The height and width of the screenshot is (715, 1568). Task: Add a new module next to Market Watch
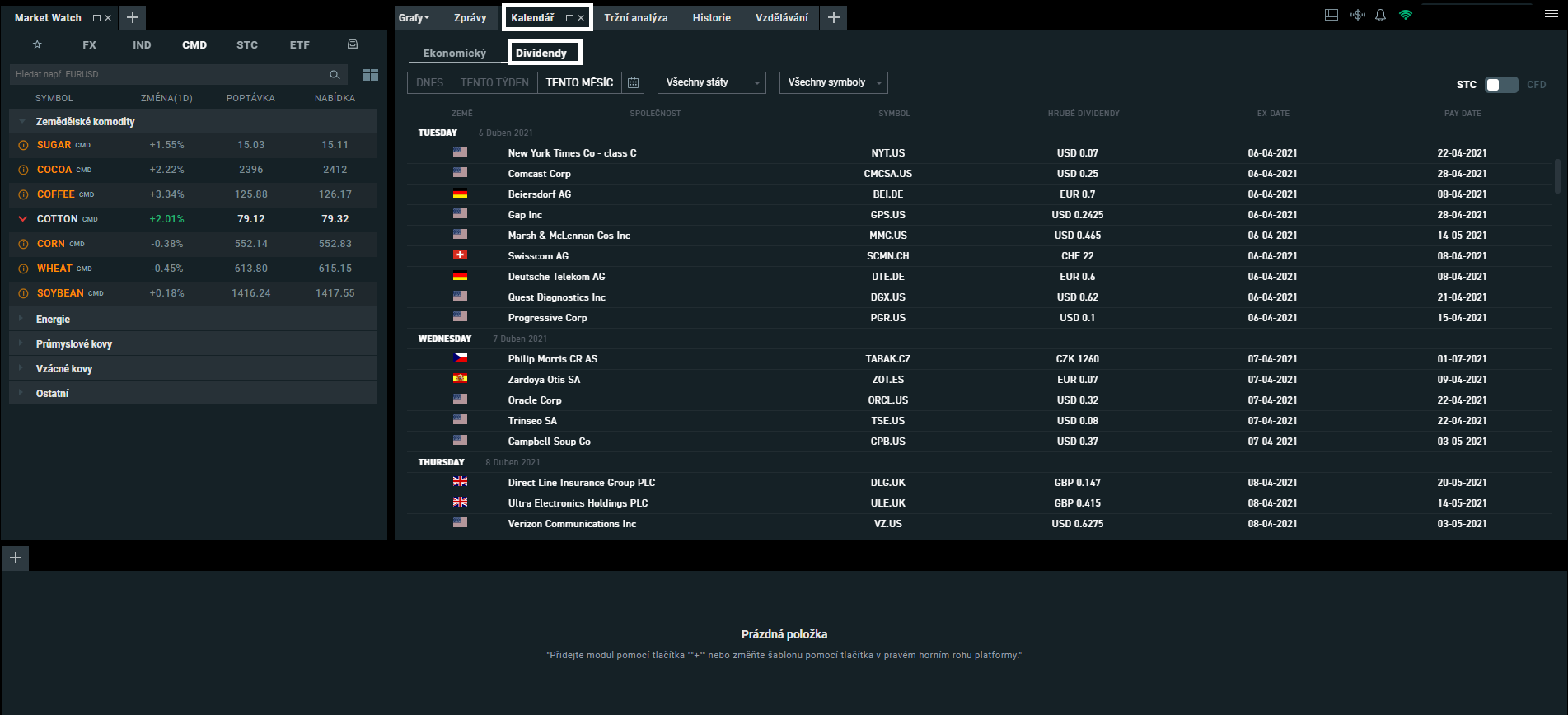pos(132,17)
